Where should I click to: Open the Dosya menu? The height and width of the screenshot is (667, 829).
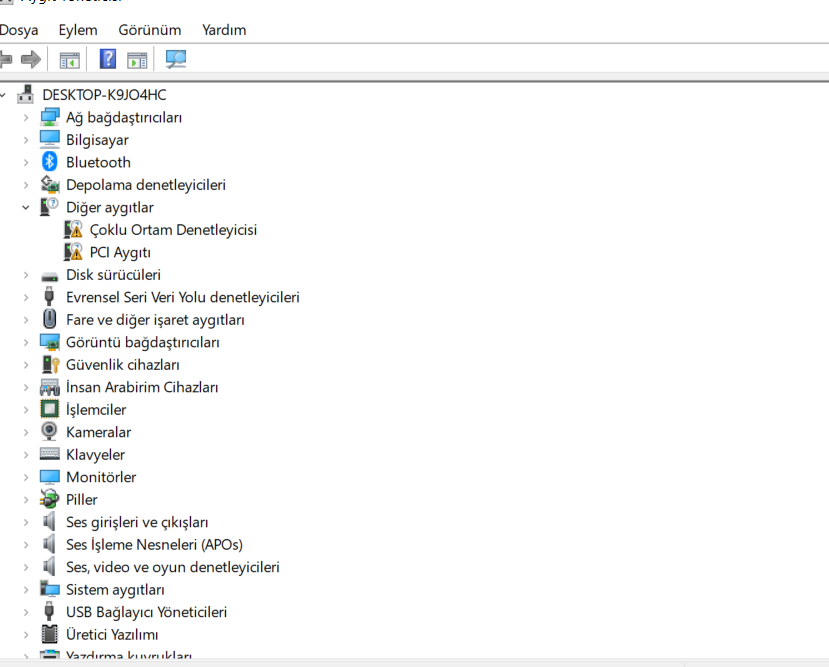tap(19, 30)
